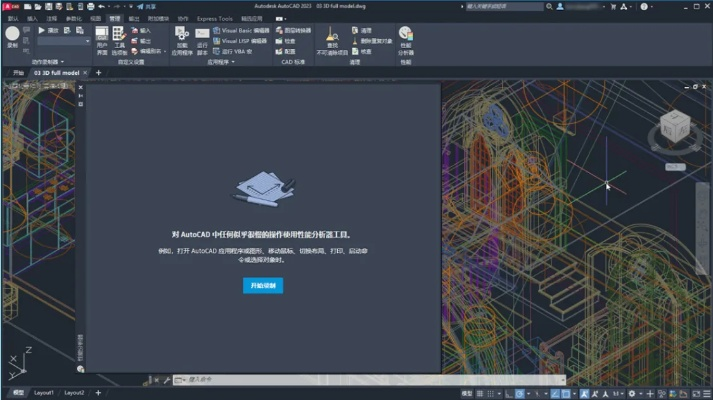Switch to 参数化 ribbon tab
This screenshot has width=713, height=400.
pos(74,19)
